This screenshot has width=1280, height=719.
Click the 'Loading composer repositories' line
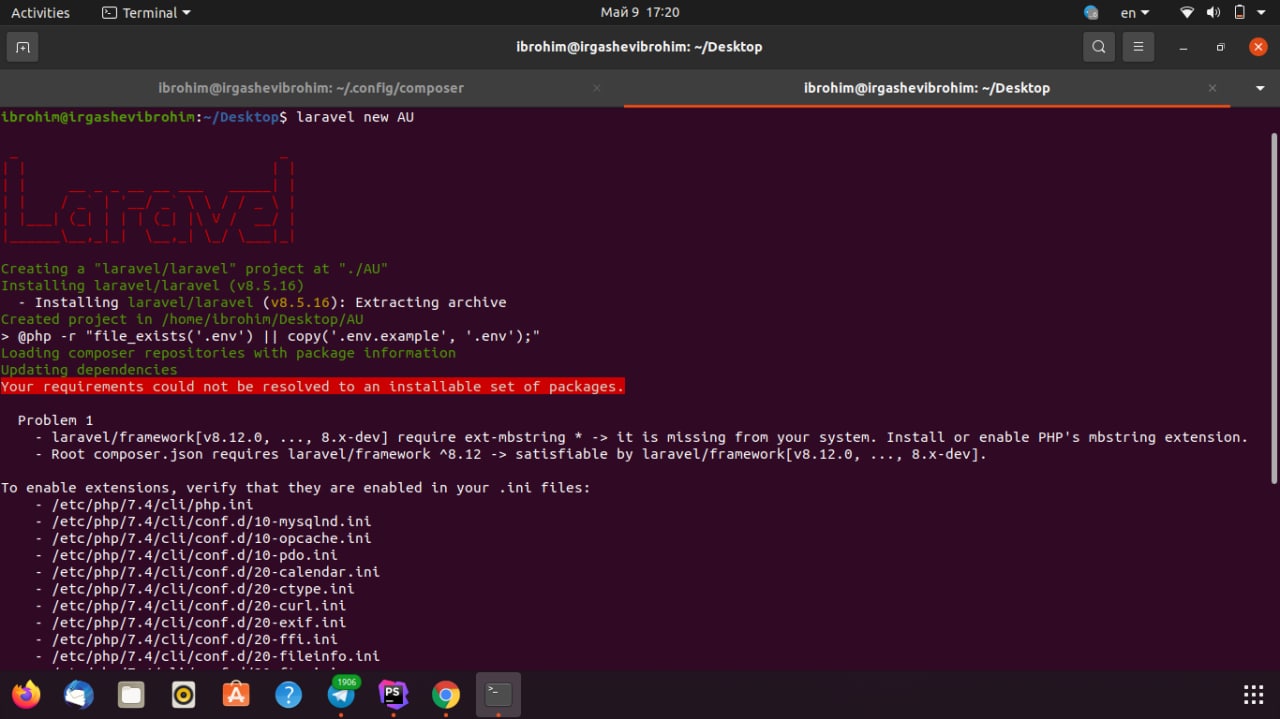point(228,352)
